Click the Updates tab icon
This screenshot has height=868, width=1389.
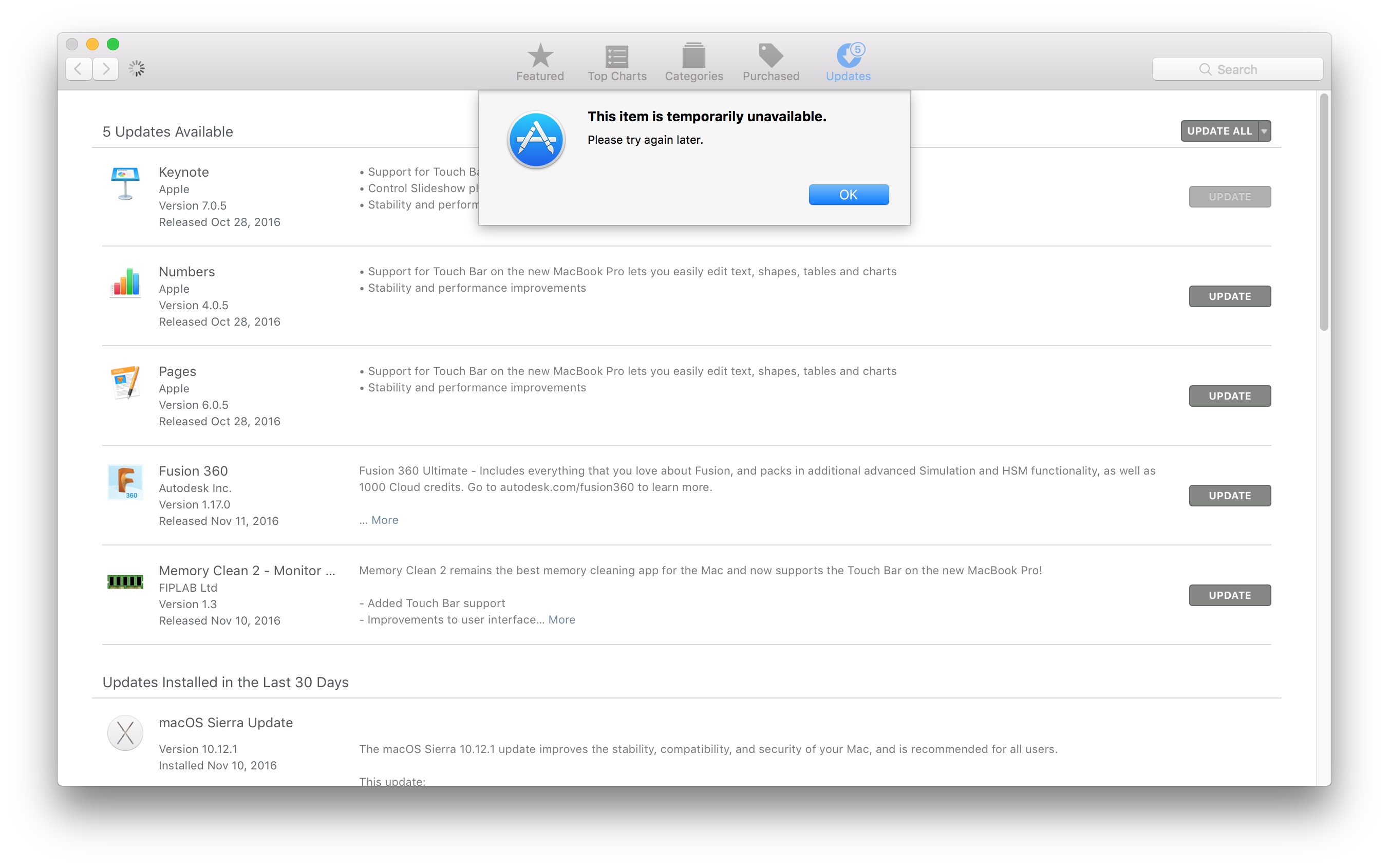pyautogui.click(x=848, y=55)
